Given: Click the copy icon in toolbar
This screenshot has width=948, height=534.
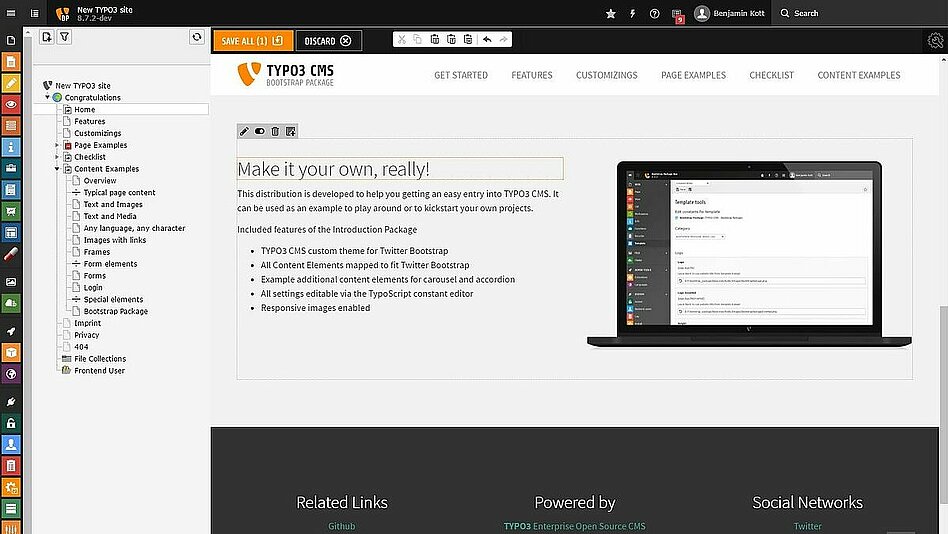Looking at the screenshot, I should (418, 39).
